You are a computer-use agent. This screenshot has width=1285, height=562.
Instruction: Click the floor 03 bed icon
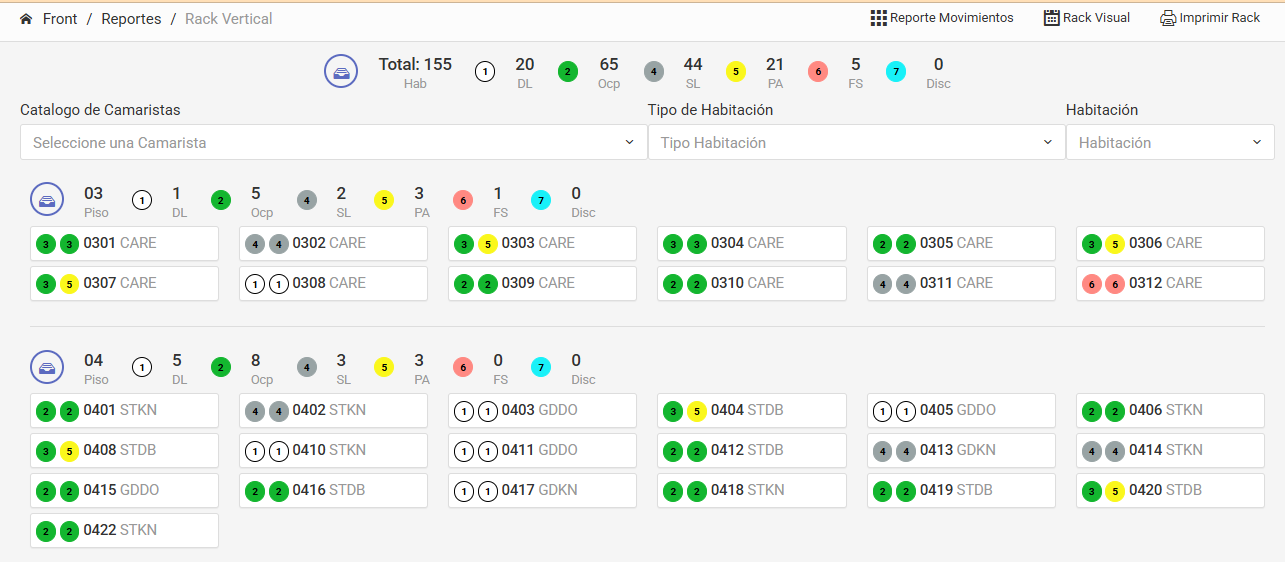click(47, 200)
